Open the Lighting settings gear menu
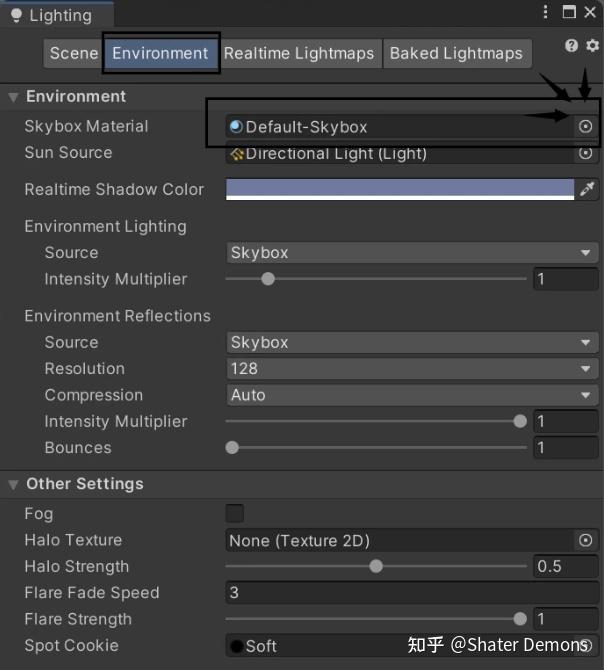This screenshot has width=604, height=670. (592, 45)
